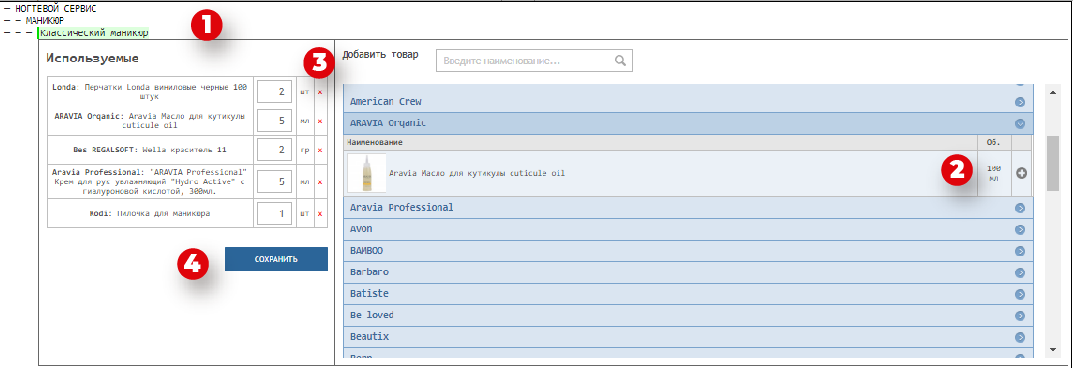Image resolution: width=1073 pixels, height=368 pixels.
Task: Edit quantity for Aravia cuticle oil
Action: coord(275,121)
